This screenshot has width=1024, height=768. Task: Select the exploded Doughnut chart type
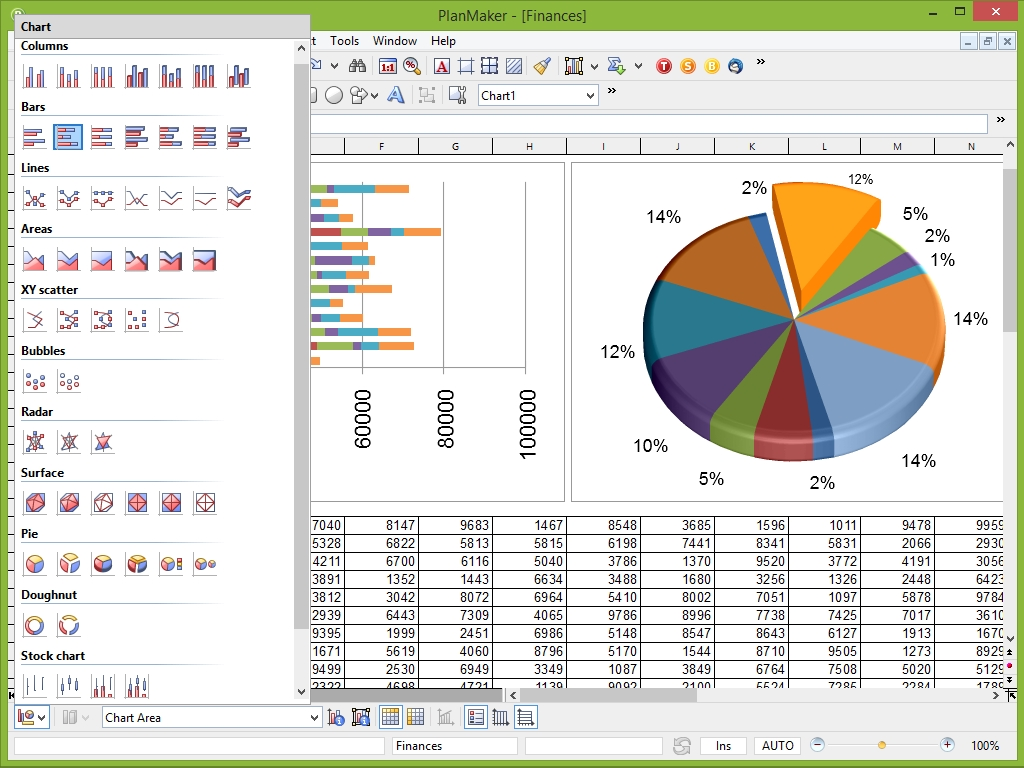(x=69, y=625)
